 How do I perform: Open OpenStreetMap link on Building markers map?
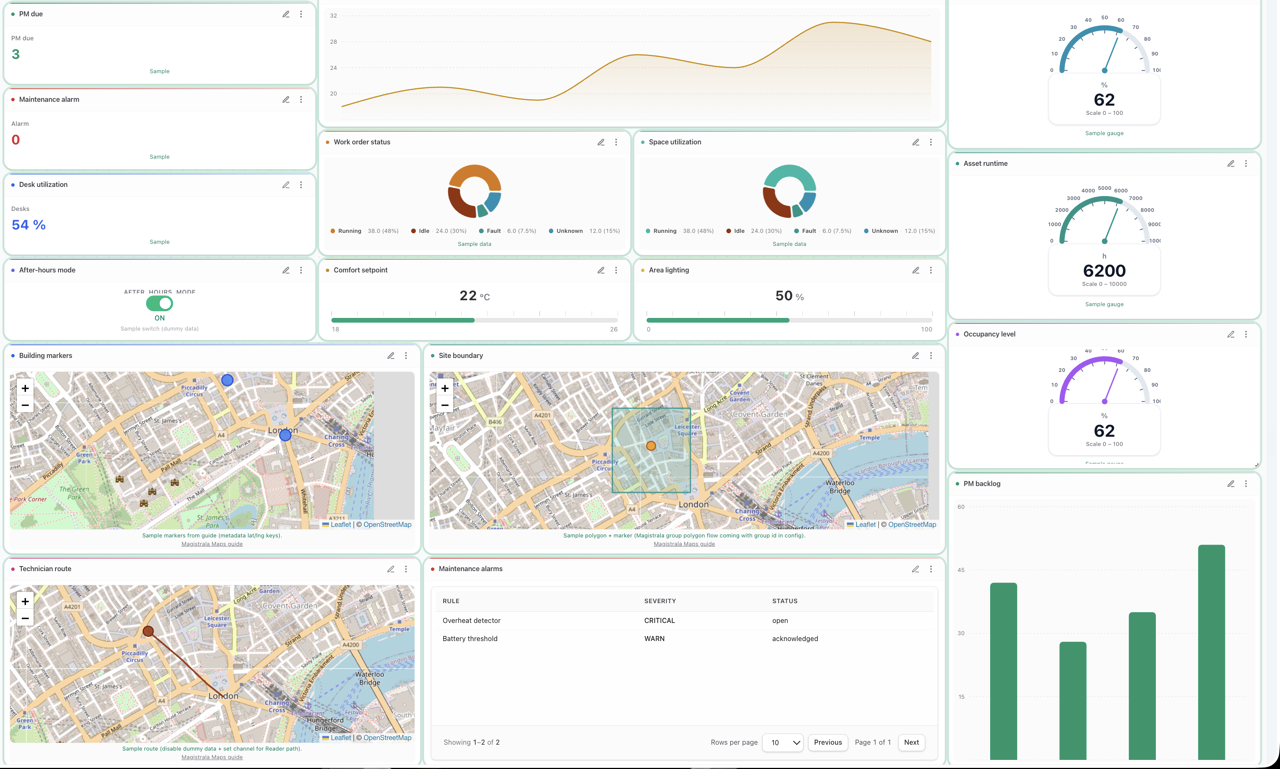[x=387, y=524]
